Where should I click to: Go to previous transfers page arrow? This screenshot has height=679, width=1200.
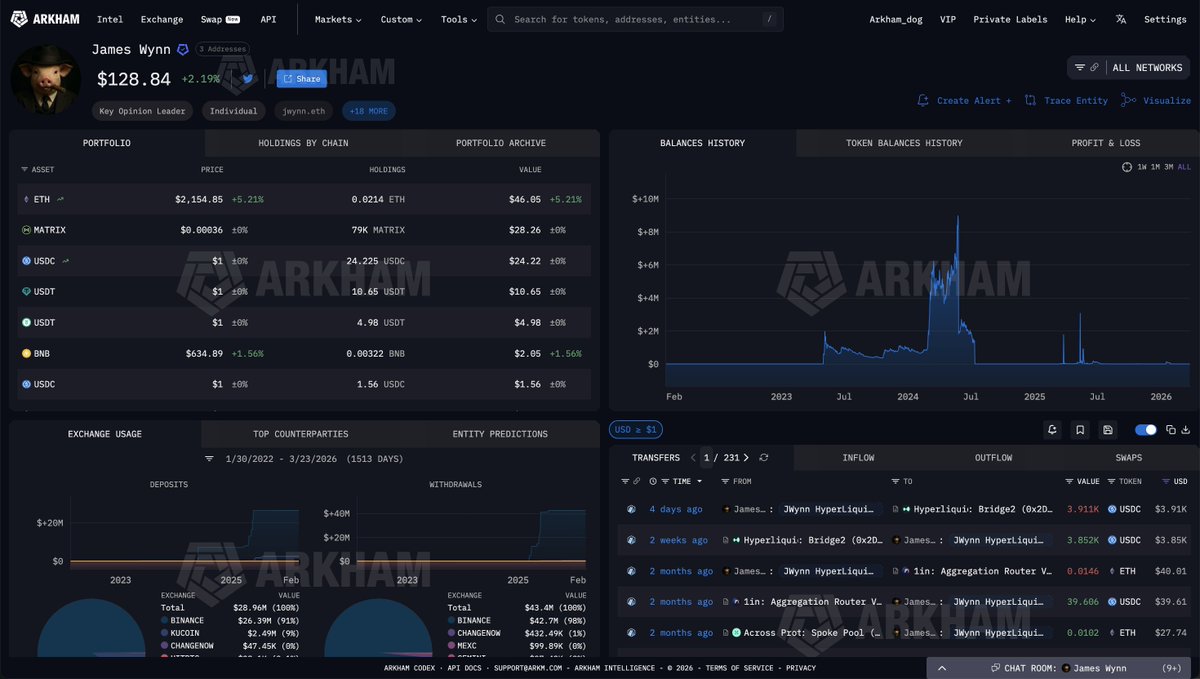(x=694, y=458)
